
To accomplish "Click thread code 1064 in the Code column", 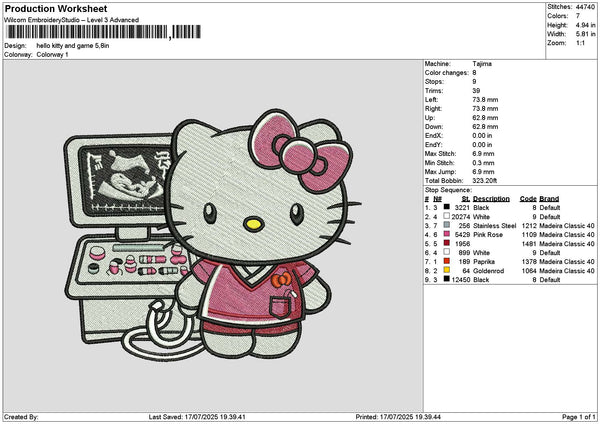I will pyautogui.click(x=529, y=271).
